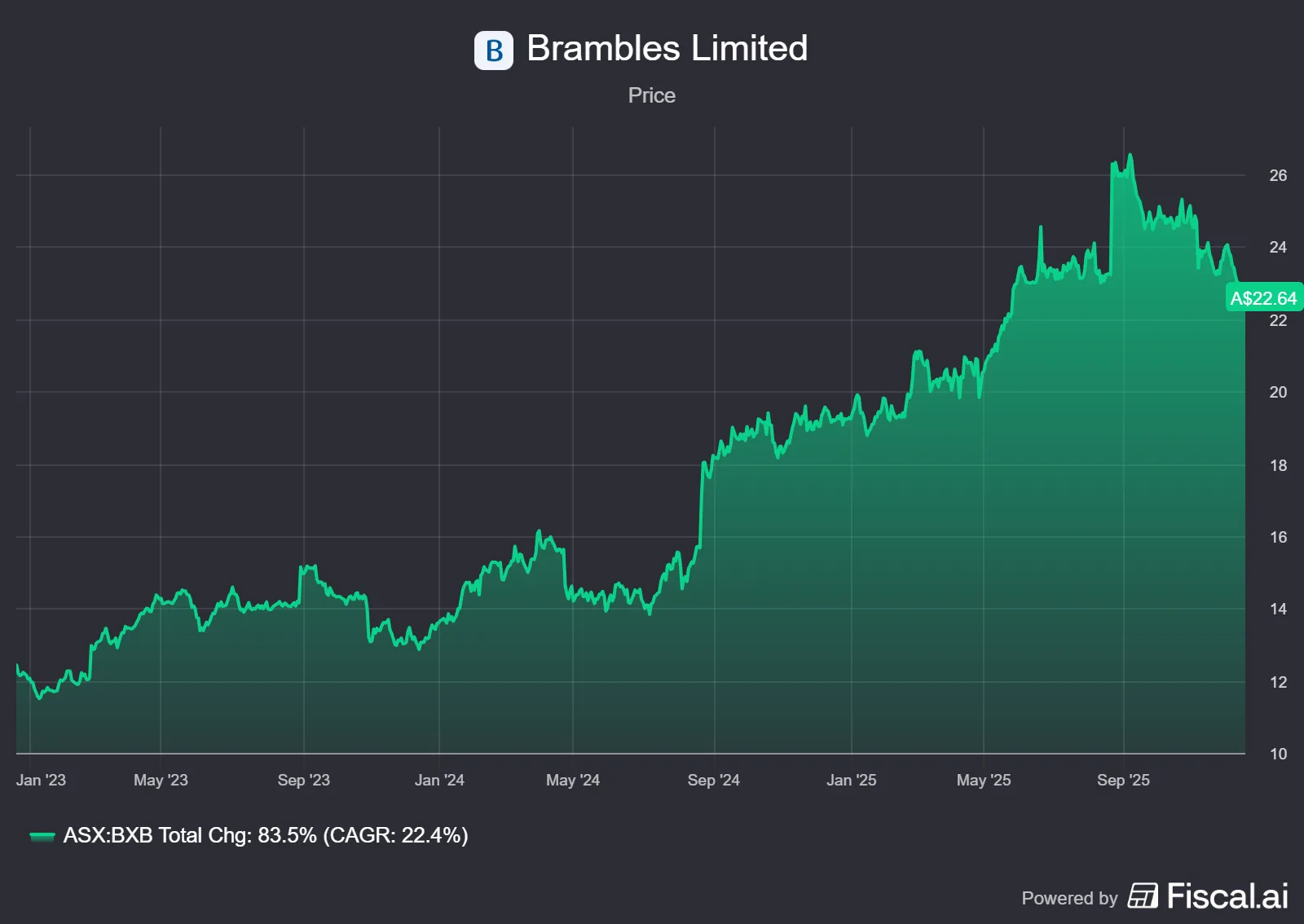Select the May '23 x-axis label
1304x924 pixels.
(x=161, y=780)
